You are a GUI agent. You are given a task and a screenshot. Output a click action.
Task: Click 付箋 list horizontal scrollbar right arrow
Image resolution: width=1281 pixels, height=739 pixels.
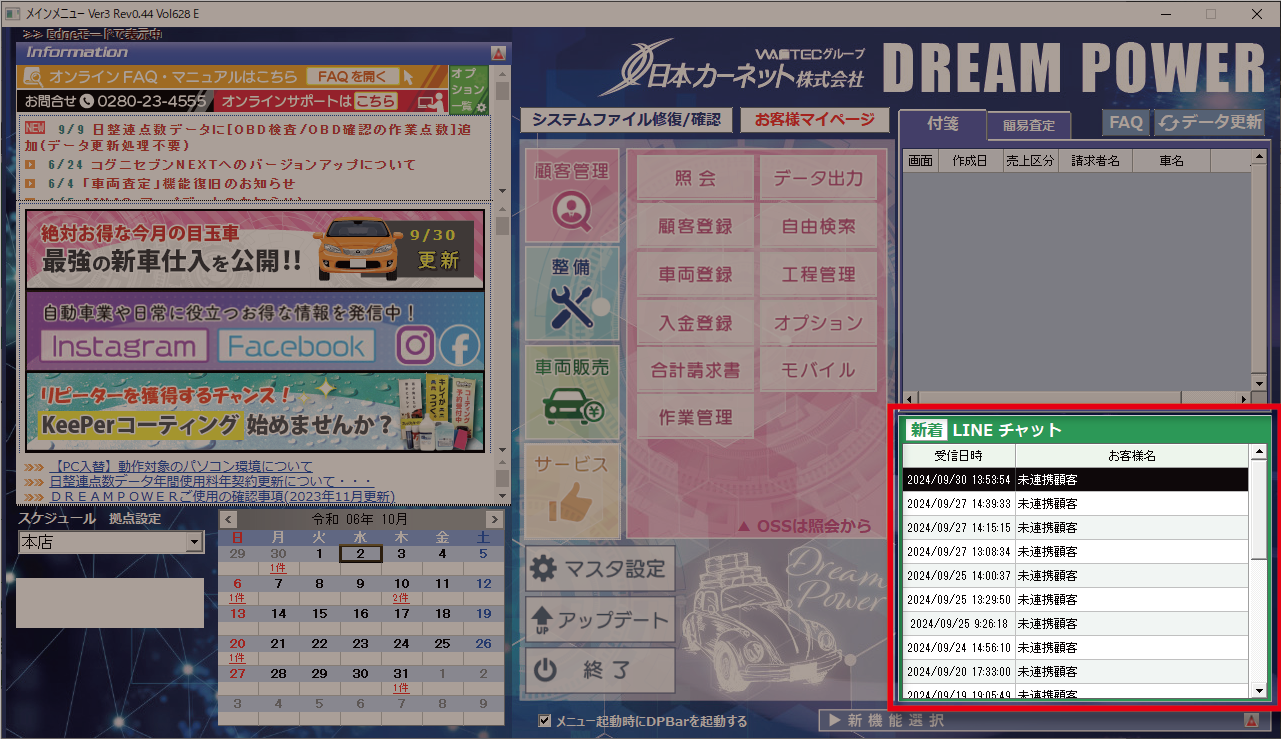(x=1244, y=397)
